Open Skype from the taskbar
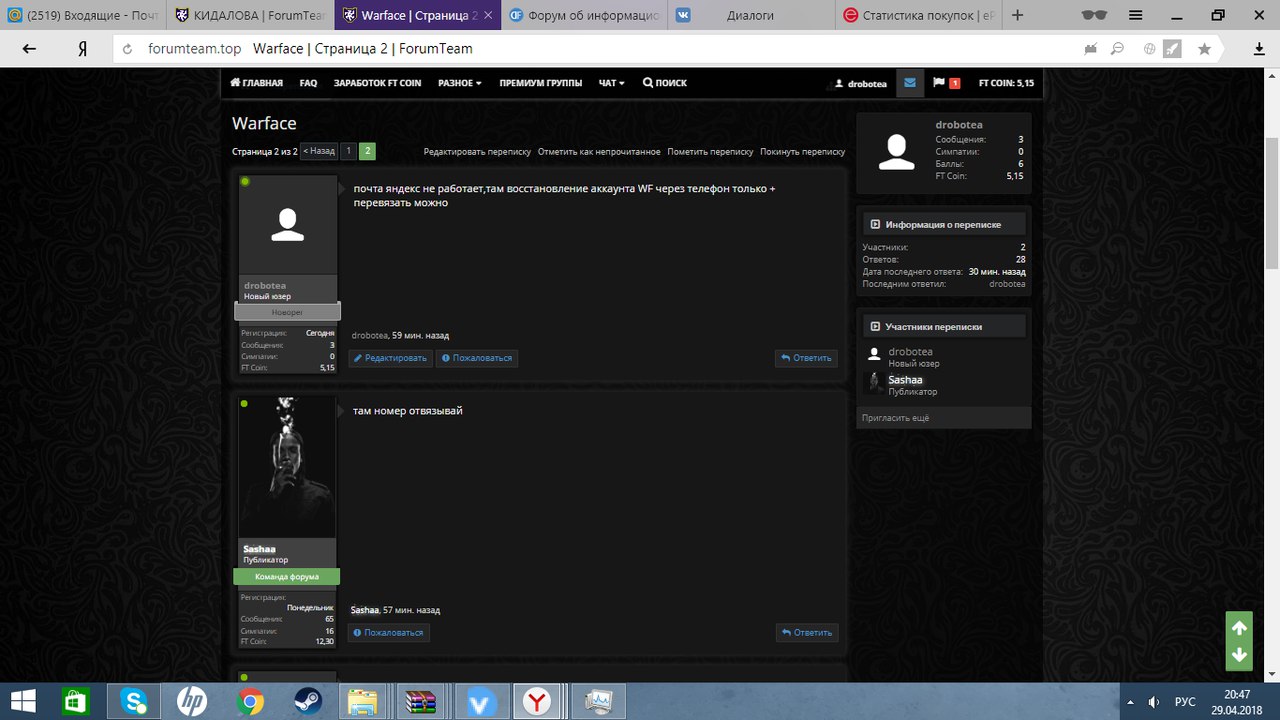The height and width of the screenshot is (720, 1280). pyautogui.click(x=134, y=702)
